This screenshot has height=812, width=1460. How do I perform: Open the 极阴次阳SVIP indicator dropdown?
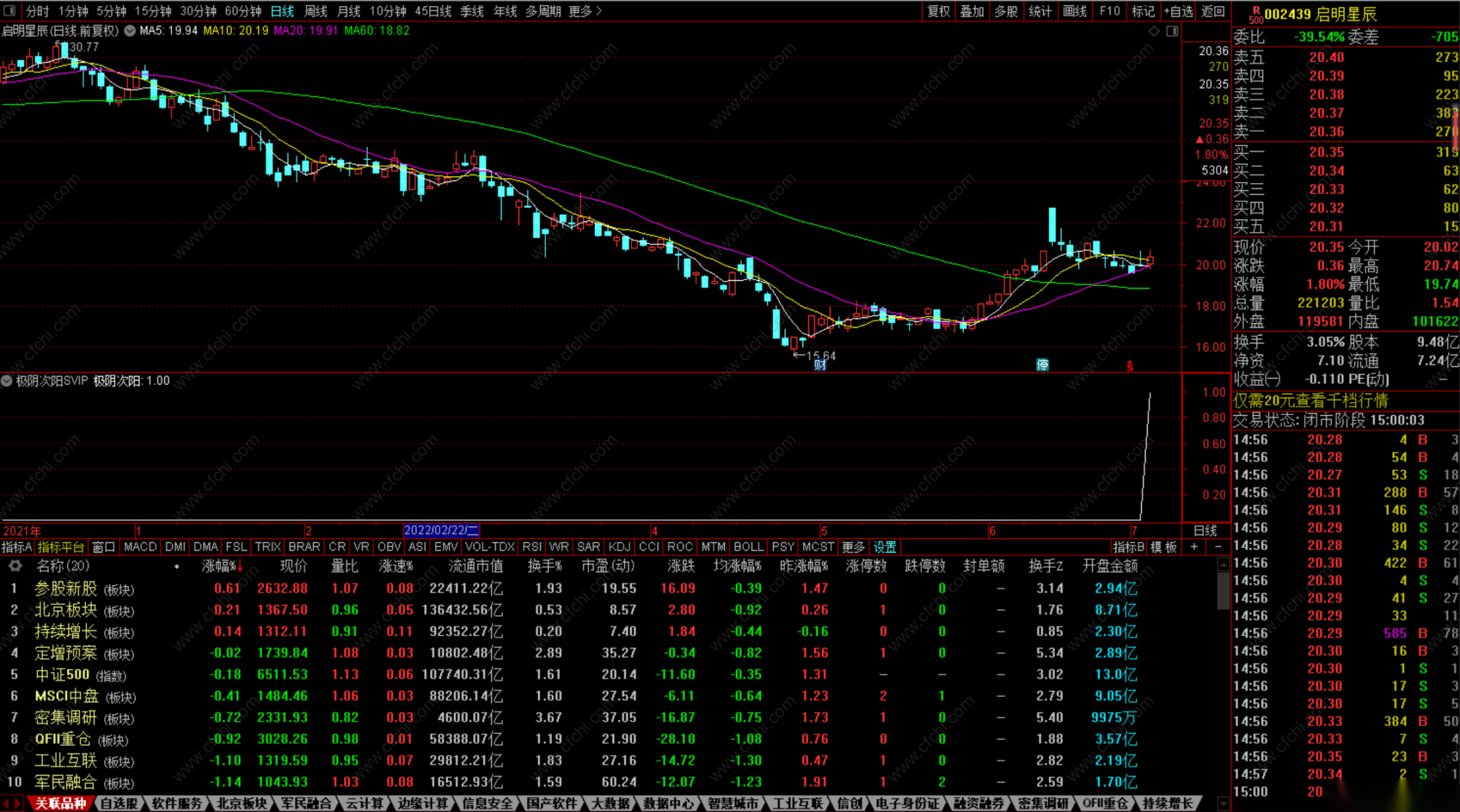(x=7, y=381)
